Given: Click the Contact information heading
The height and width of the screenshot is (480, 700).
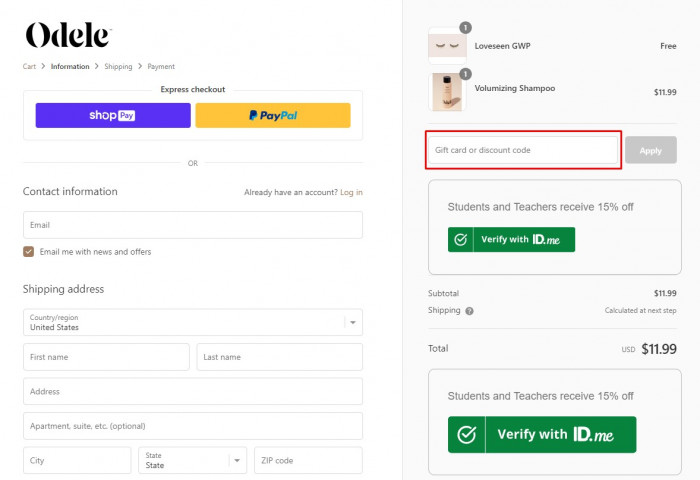Looking at the screenshot, I should click(x=70, y=192).
